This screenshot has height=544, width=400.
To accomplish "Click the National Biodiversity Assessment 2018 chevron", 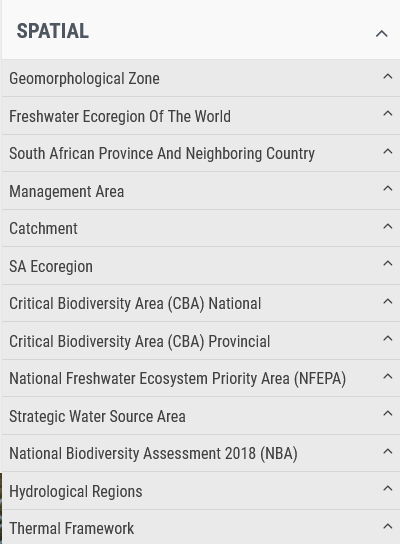I will click(x=388, y=451).
